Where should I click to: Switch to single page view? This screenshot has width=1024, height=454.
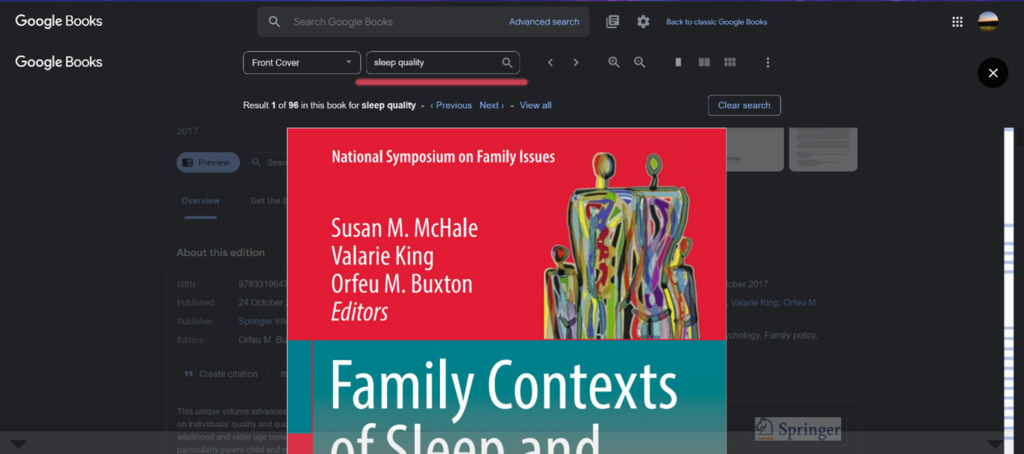pos(679,63)
